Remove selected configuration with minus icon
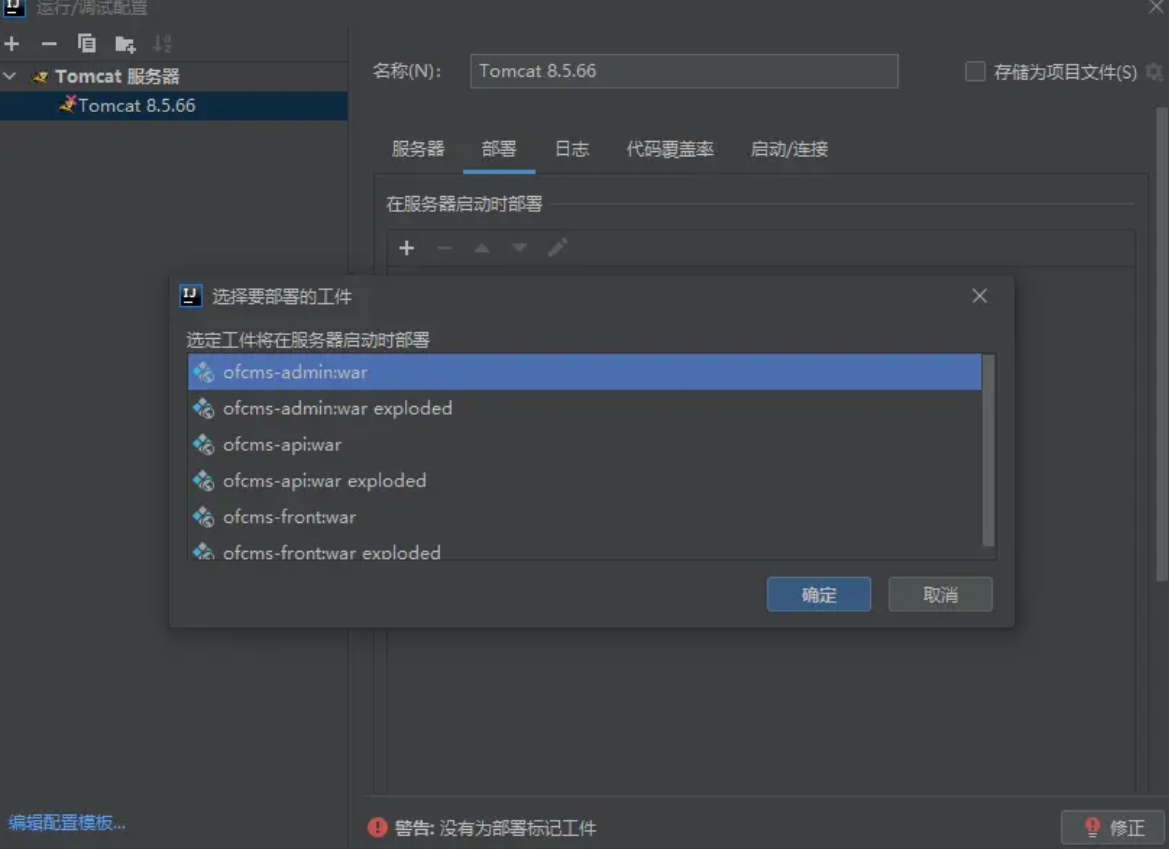Image resolution: width=1169 pixels, height=849 pixels. tap(49, 44)
